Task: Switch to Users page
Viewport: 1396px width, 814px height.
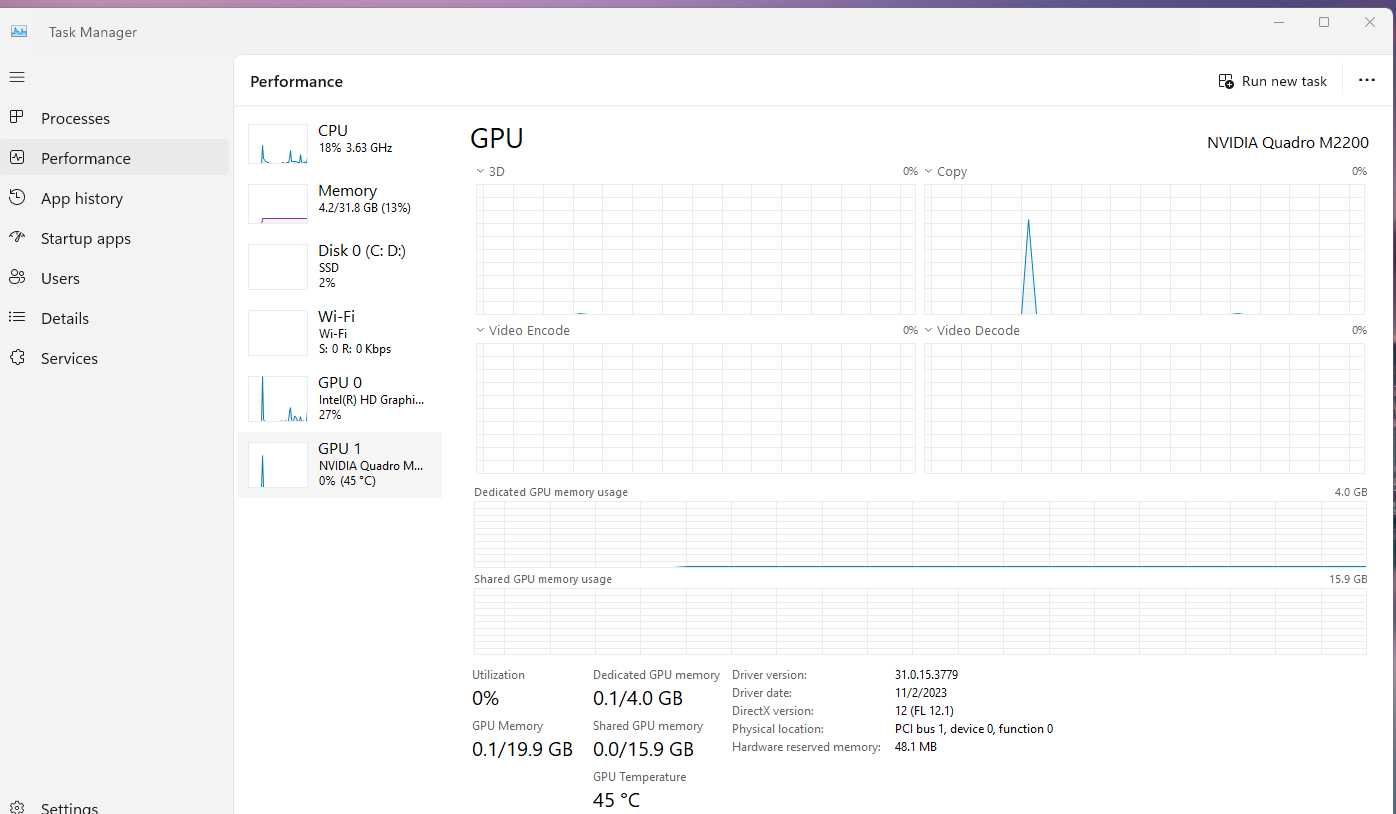Action: [115, 278]
